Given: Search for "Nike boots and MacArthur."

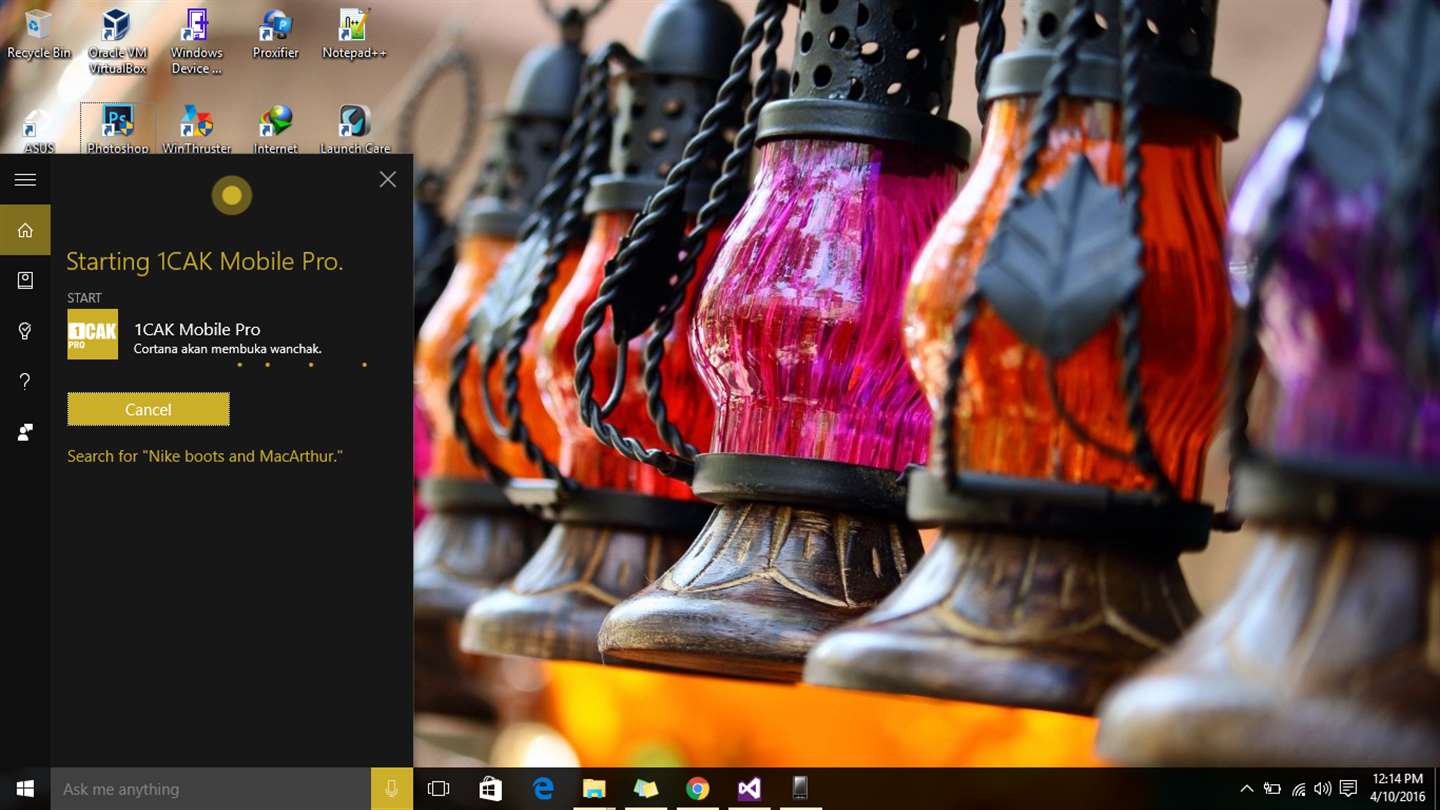Looking at the screenshot, I should [205, 456].
